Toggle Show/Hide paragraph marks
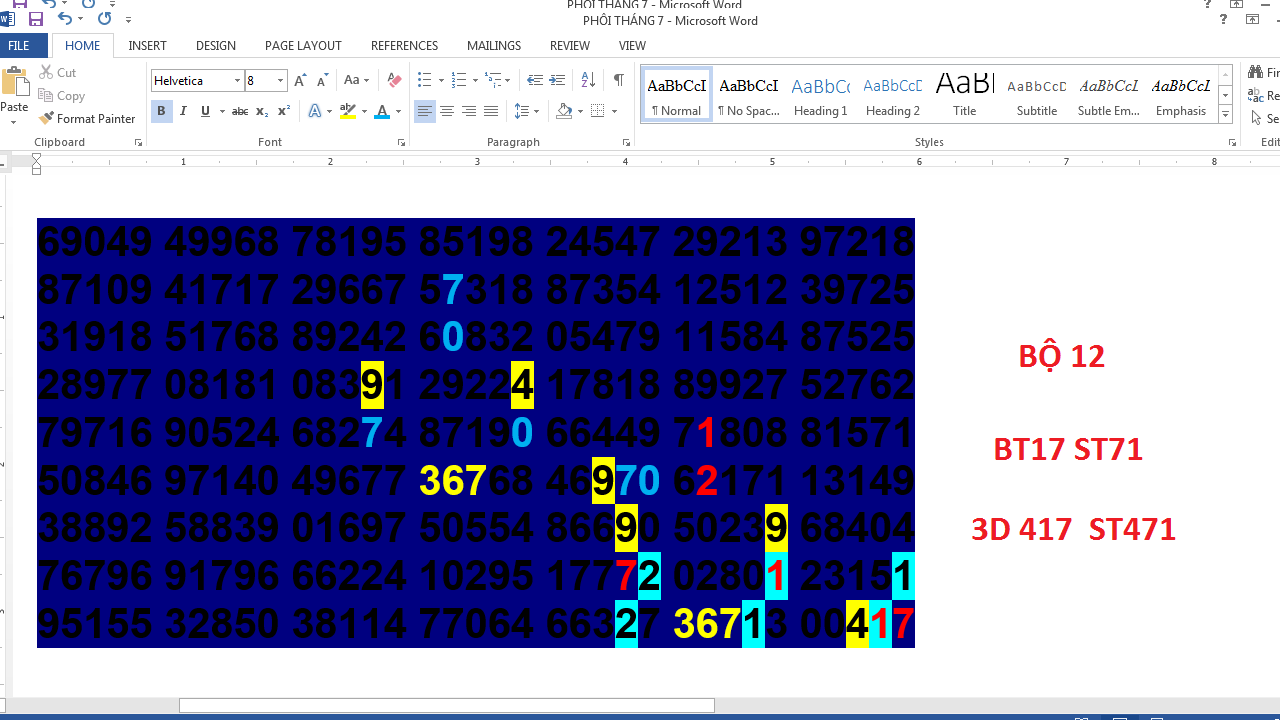Viewport: 1280px width, 720px height. (x=619, y=80)
